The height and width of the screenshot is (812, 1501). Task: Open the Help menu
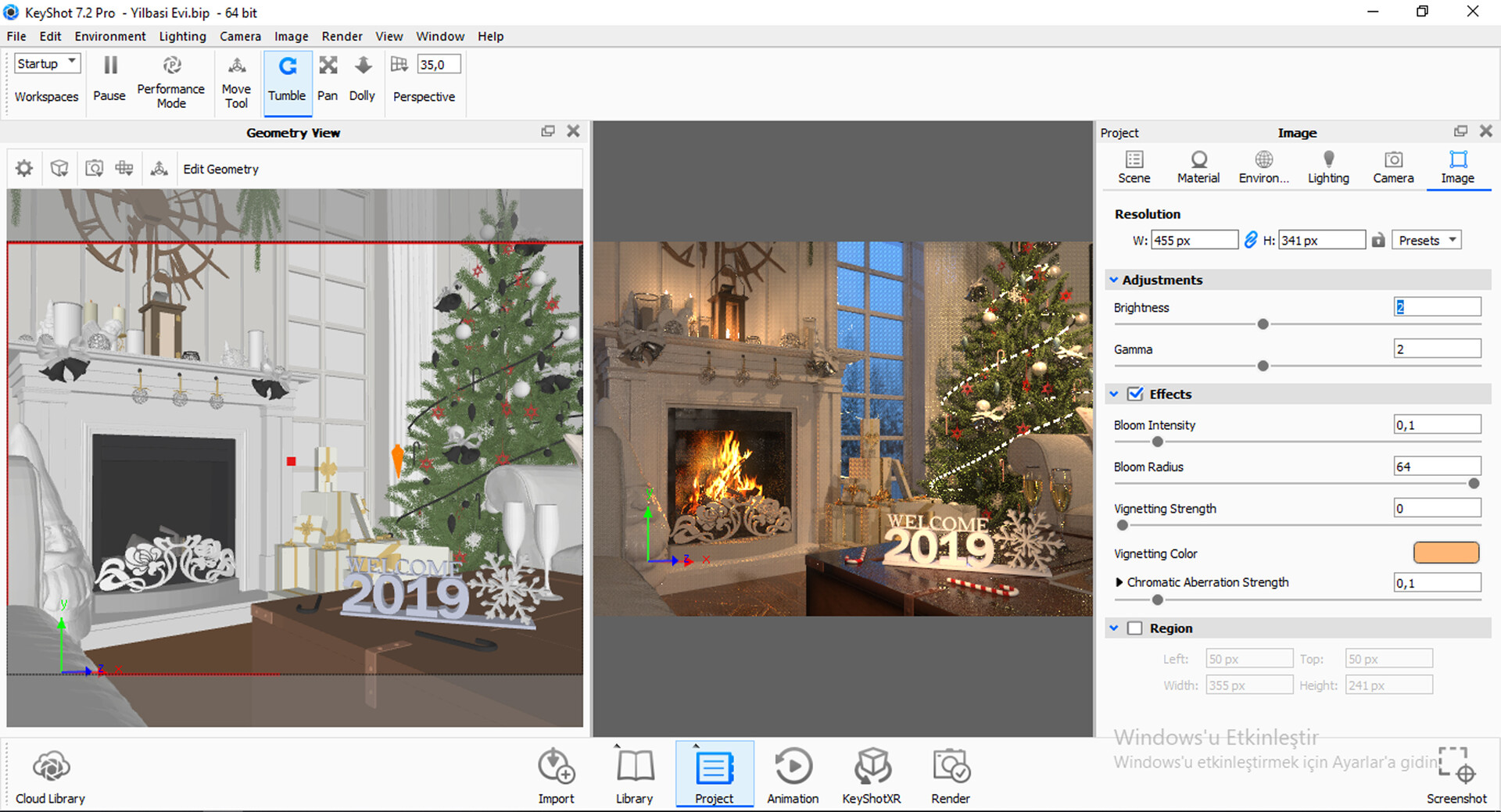[x=491, y=36]
